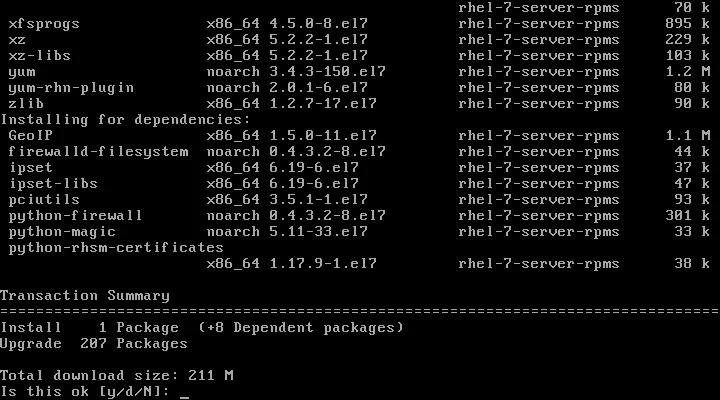Select the yum version 3.4.3-150.el7
This screenshot has height=400, width=720.
[x=327, y=71]
